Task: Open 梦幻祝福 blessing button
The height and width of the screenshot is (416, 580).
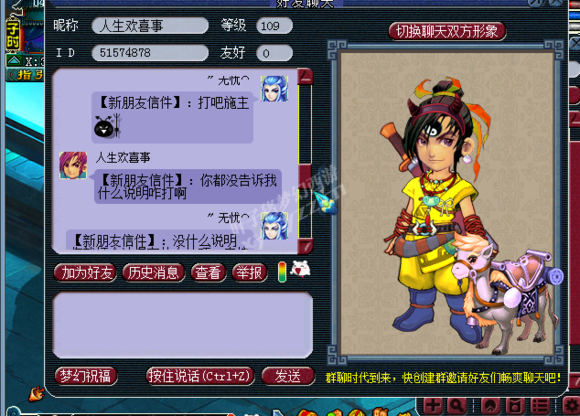Action: tap(86, 376)
